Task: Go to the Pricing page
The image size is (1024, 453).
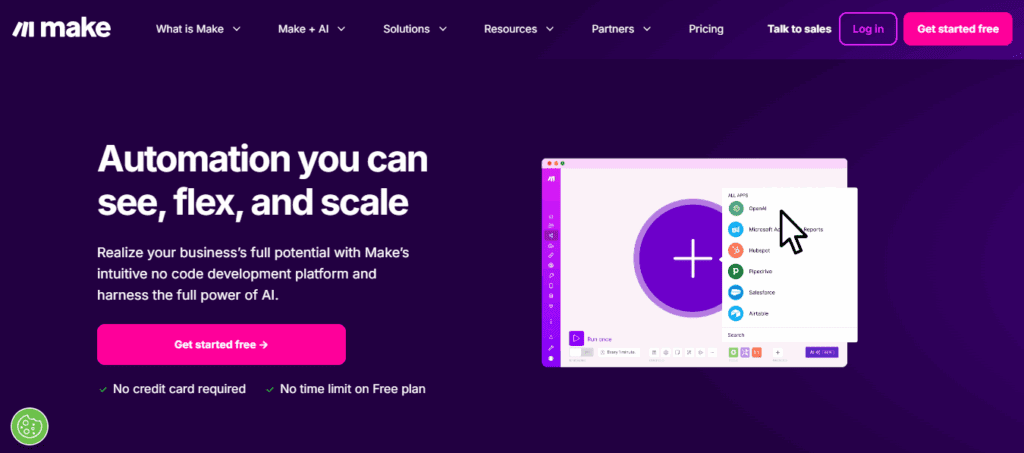Action: click(706, 29)
